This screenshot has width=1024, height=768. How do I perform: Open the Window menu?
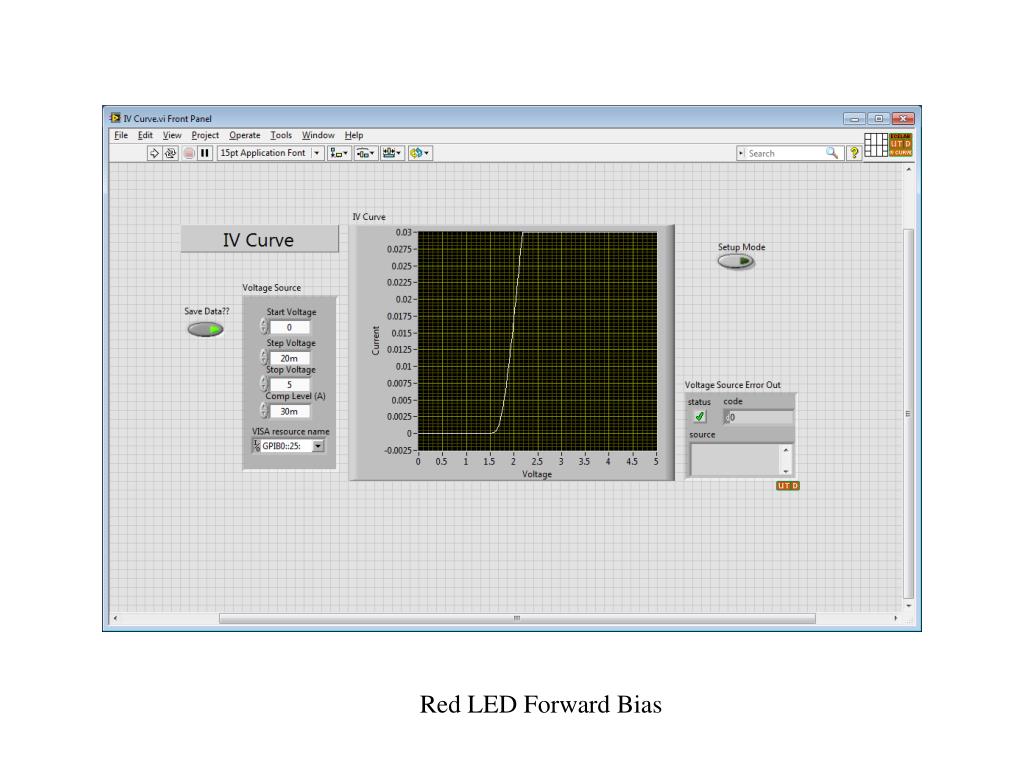coord(318,135)
